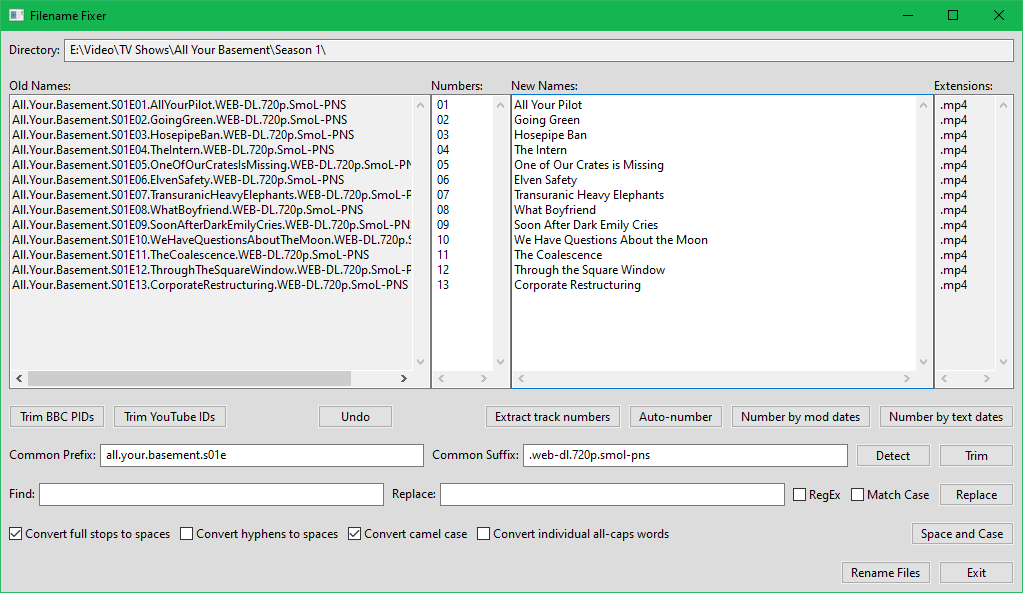
Task: Uncheck Convert full stops to spaces
Action: pyautogui.click(x=16, y=534)
